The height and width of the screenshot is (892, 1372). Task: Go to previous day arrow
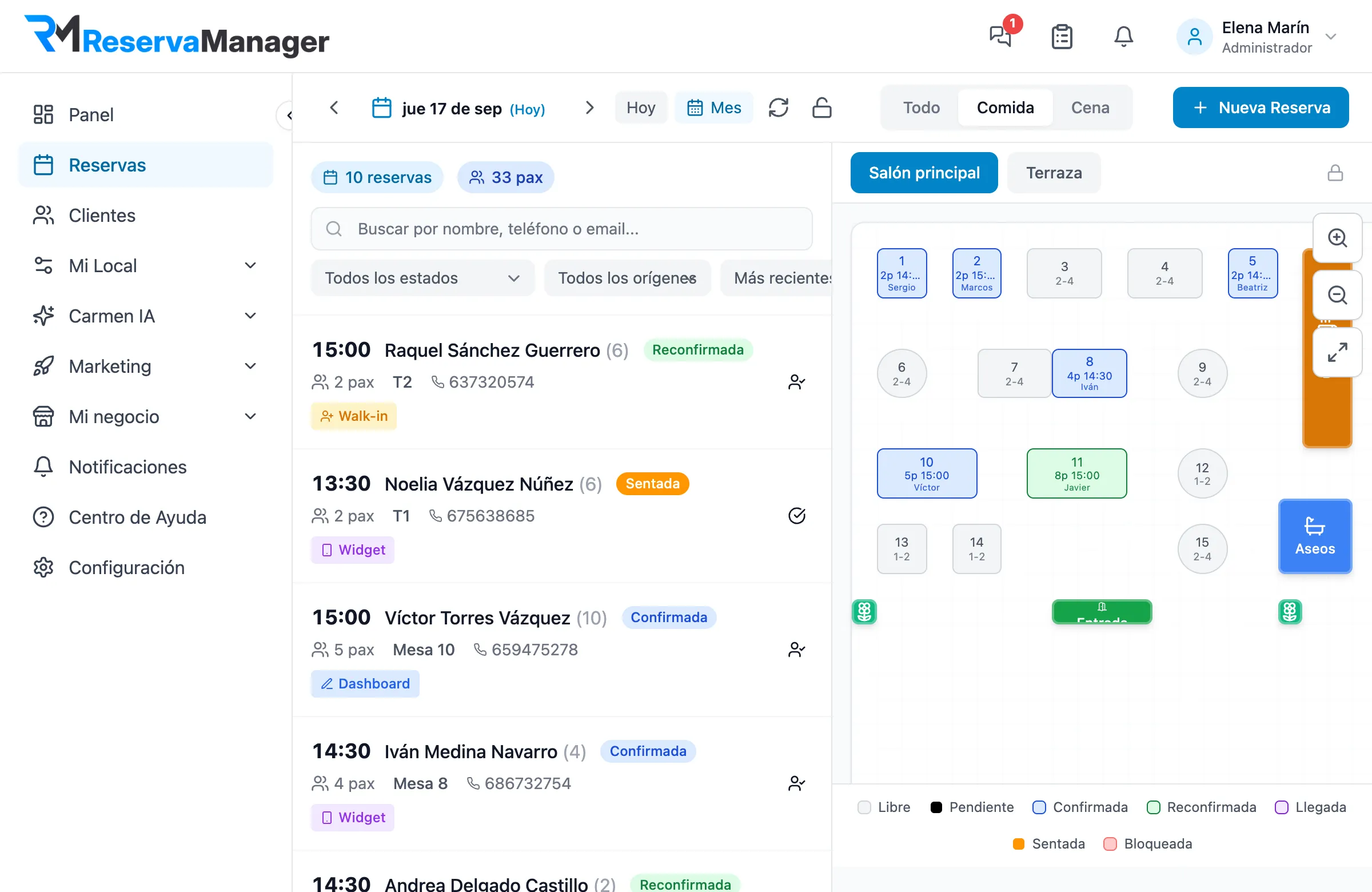(334, 107)
